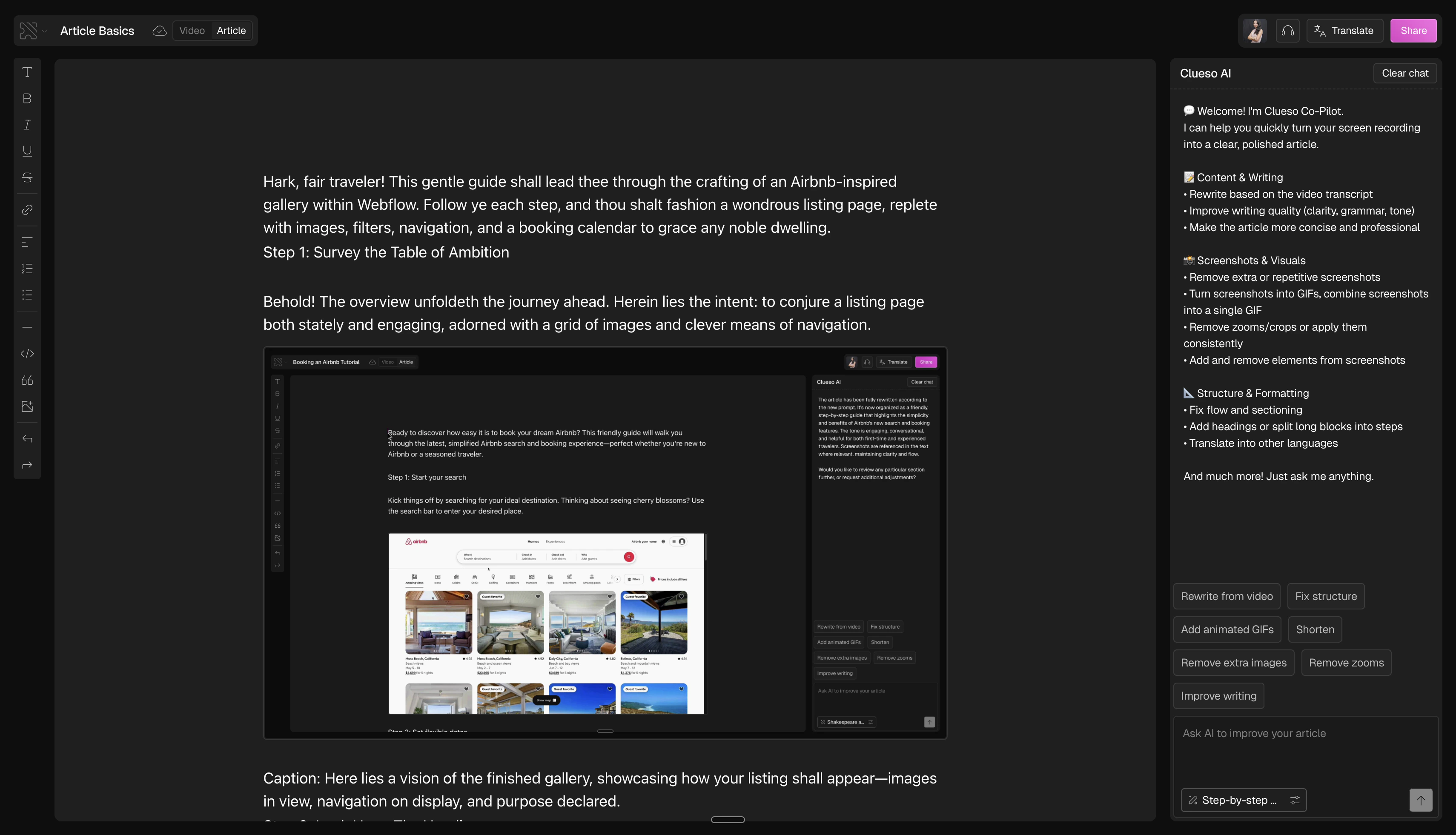This screenshot has width=1456, height=835.
Task: Click the pink Share button
Action: (1413, 31)
